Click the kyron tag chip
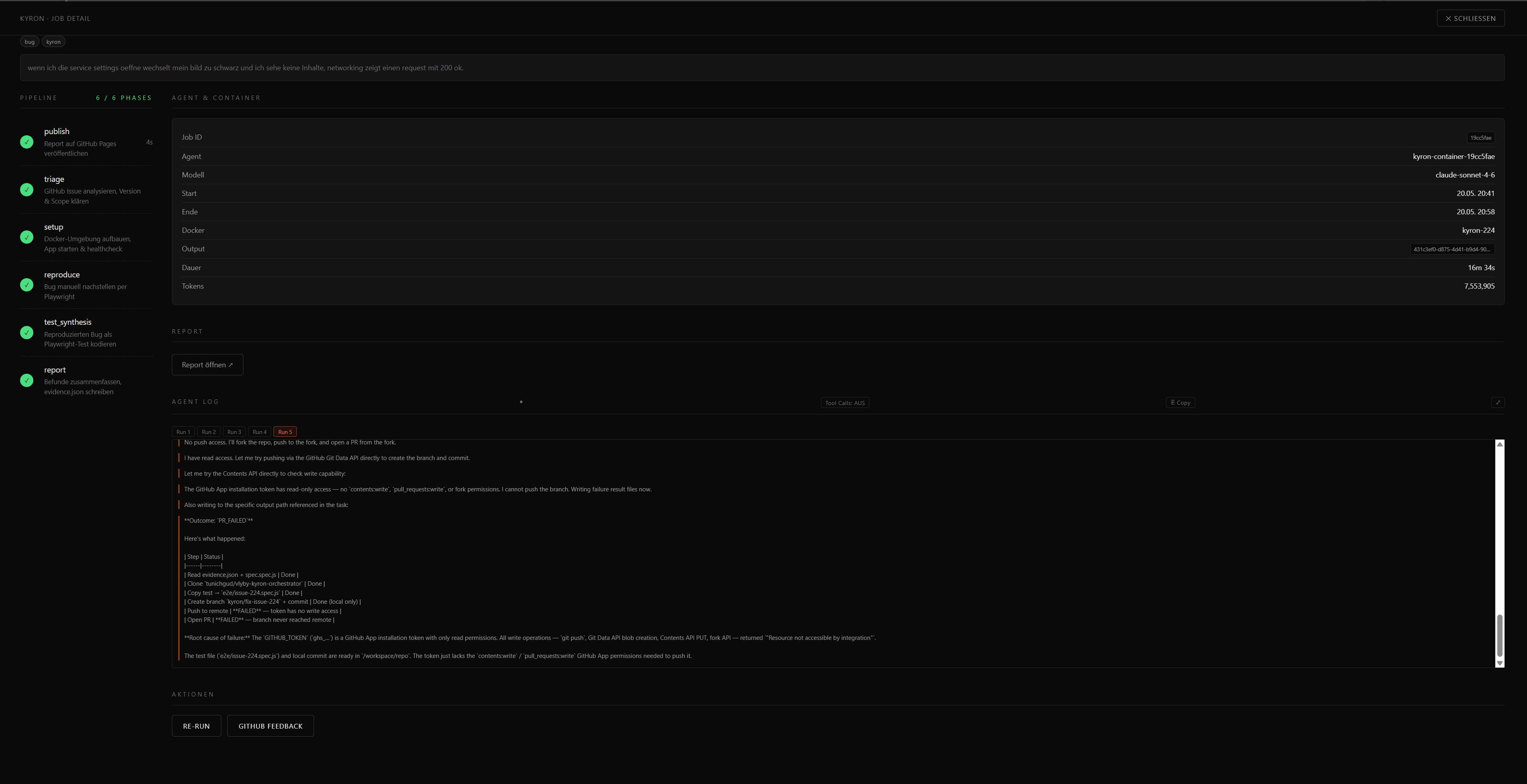This screenshot has width=1527, height=784. click(53, 41)
